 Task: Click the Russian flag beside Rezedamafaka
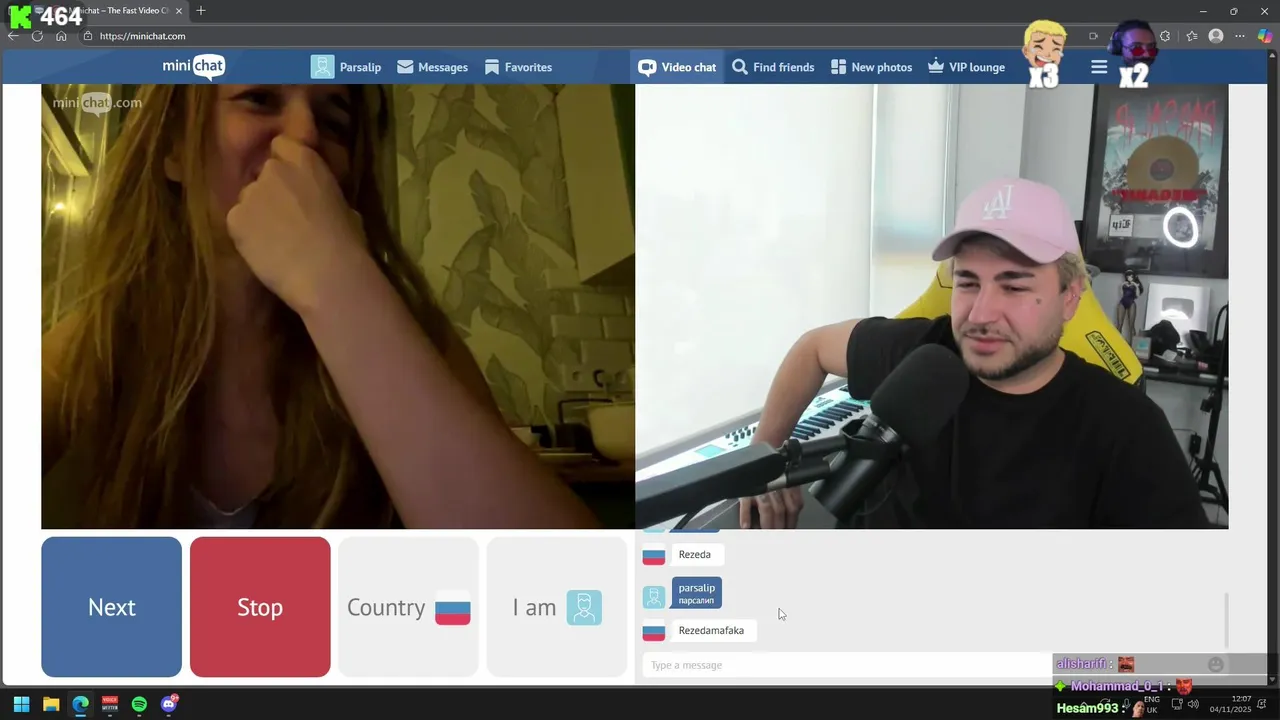tap(654, 631)
